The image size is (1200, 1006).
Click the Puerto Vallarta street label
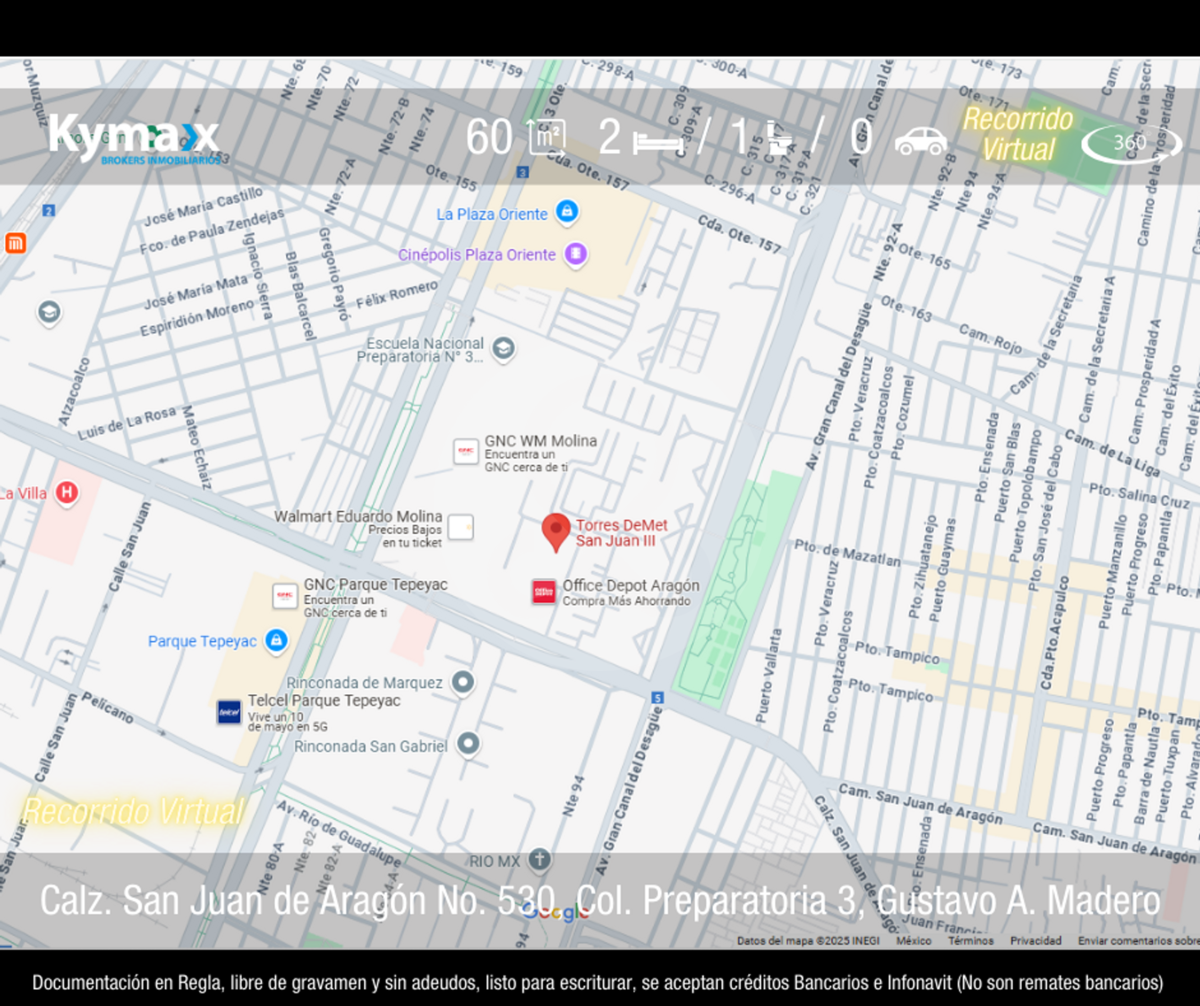tap(769, 675)
